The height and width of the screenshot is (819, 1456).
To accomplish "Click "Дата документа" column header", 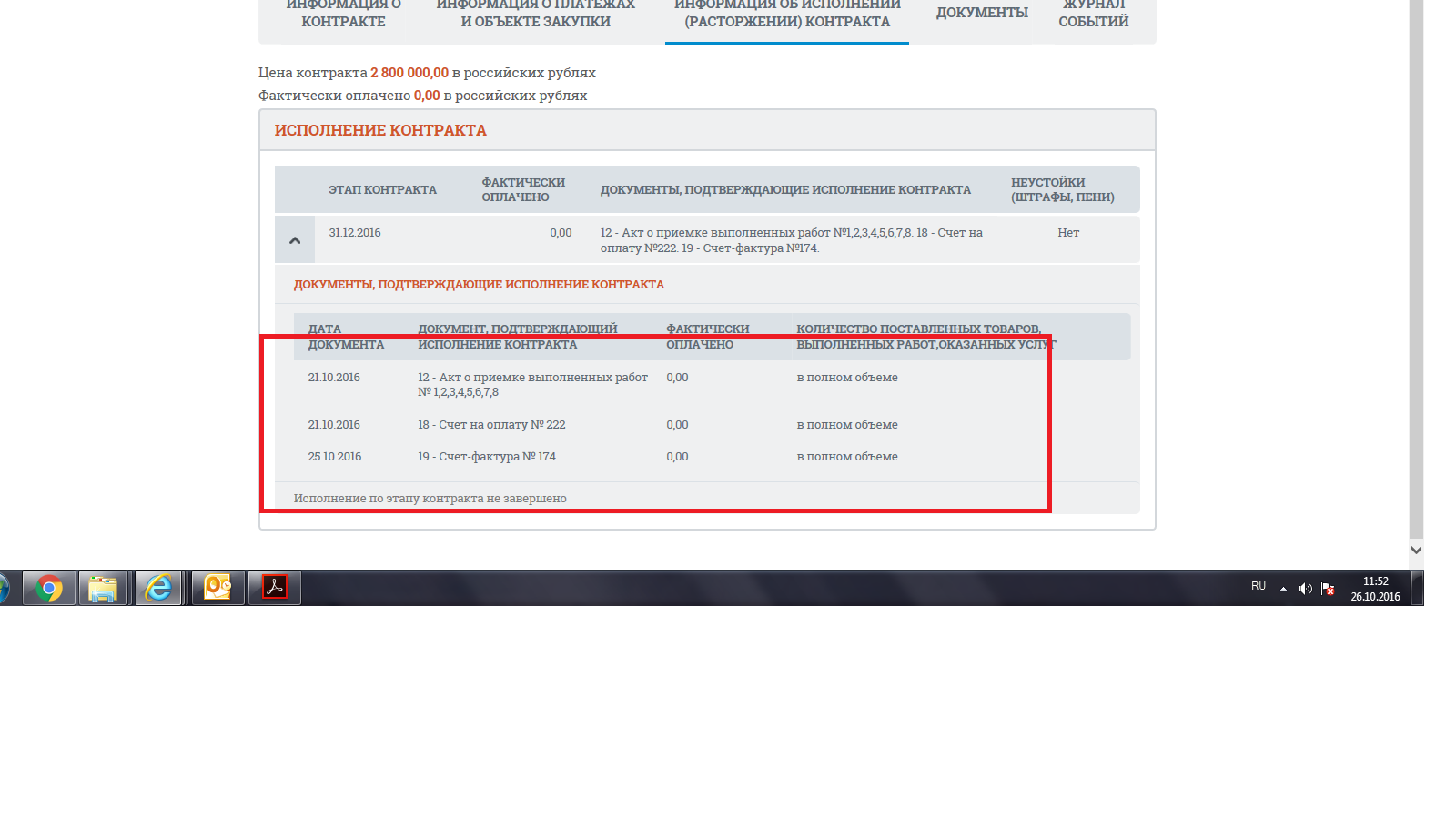I will [346, 337].
